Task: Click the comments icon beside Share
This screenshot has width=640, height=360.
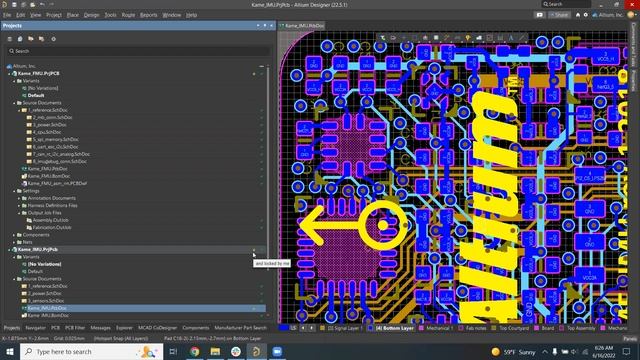Action: (540, 15)
